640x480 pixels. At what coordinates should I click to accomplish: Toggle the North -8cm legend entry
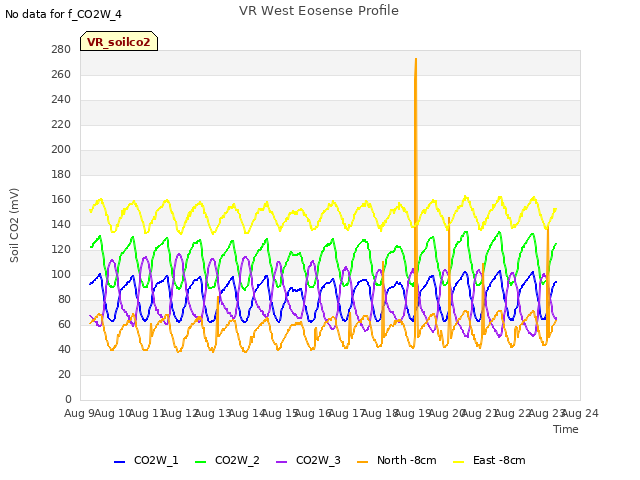pos(396,460)
